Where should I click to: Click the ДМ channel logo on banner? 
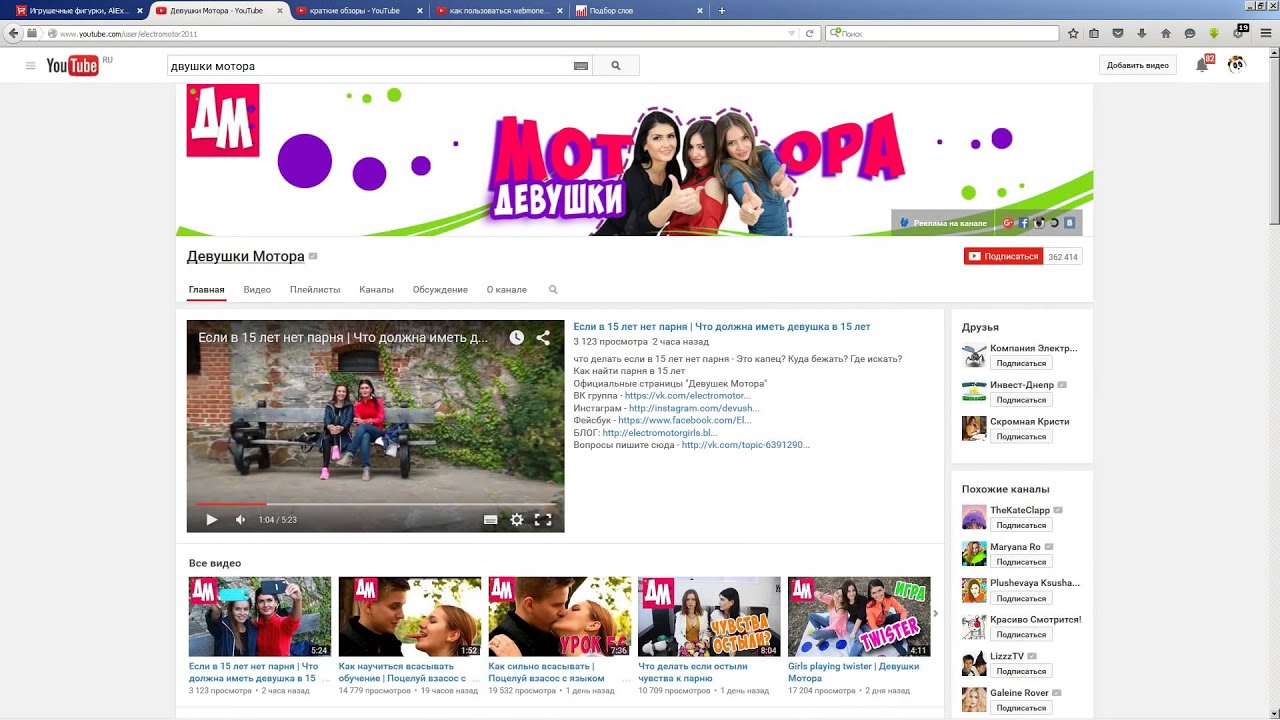(222, 121)
